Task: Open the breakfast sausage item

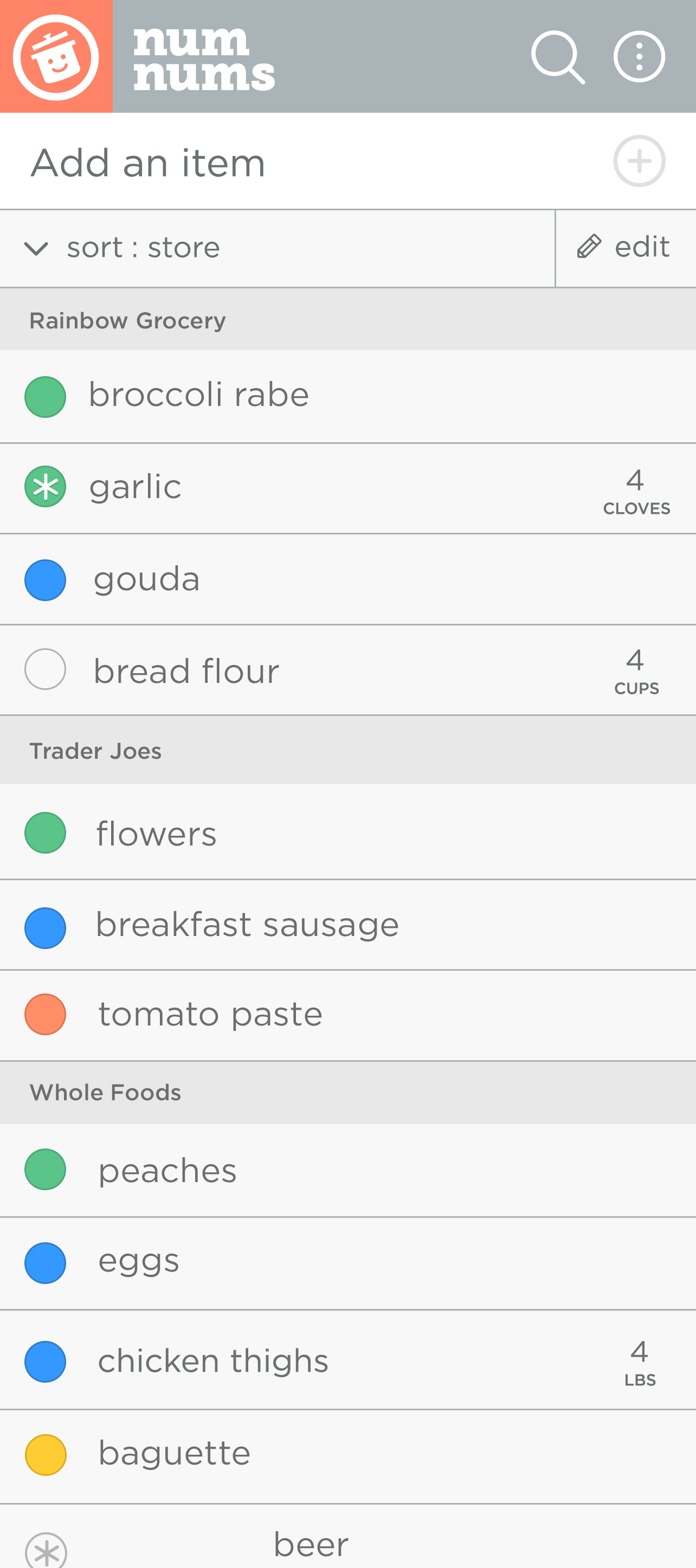Action: point(247,925)
